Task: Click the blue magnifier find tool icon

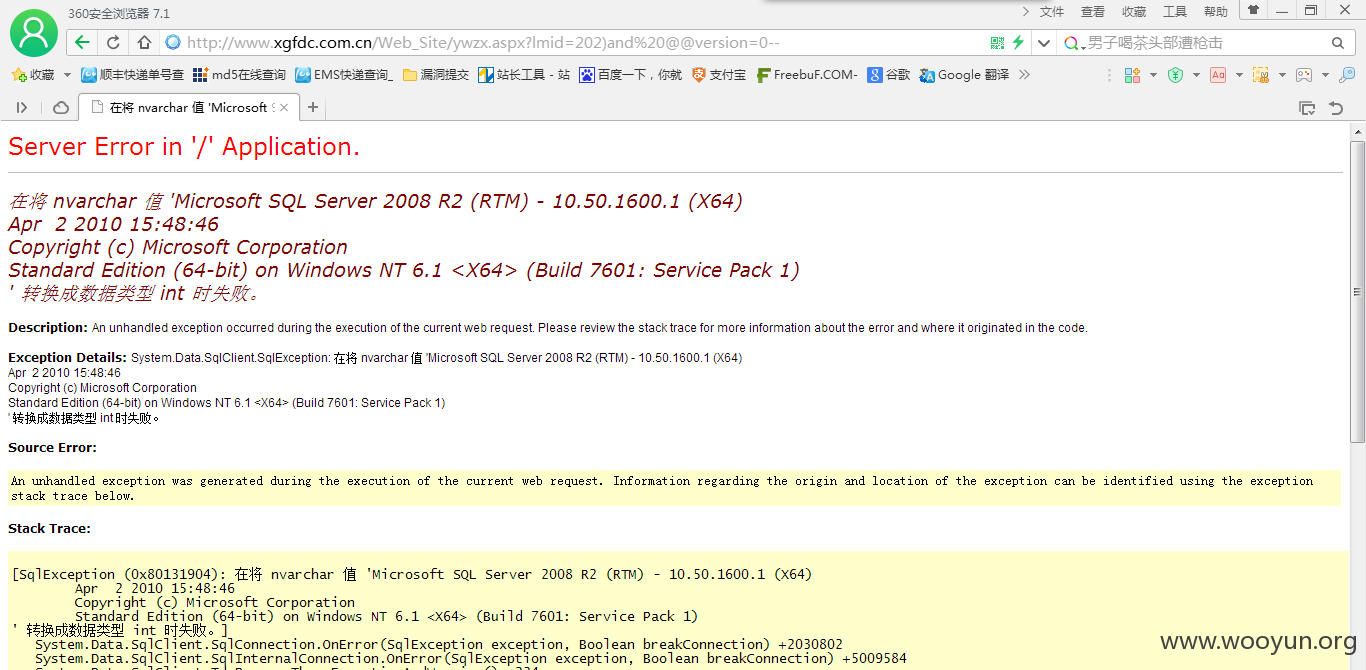Action: [1348, 75]
